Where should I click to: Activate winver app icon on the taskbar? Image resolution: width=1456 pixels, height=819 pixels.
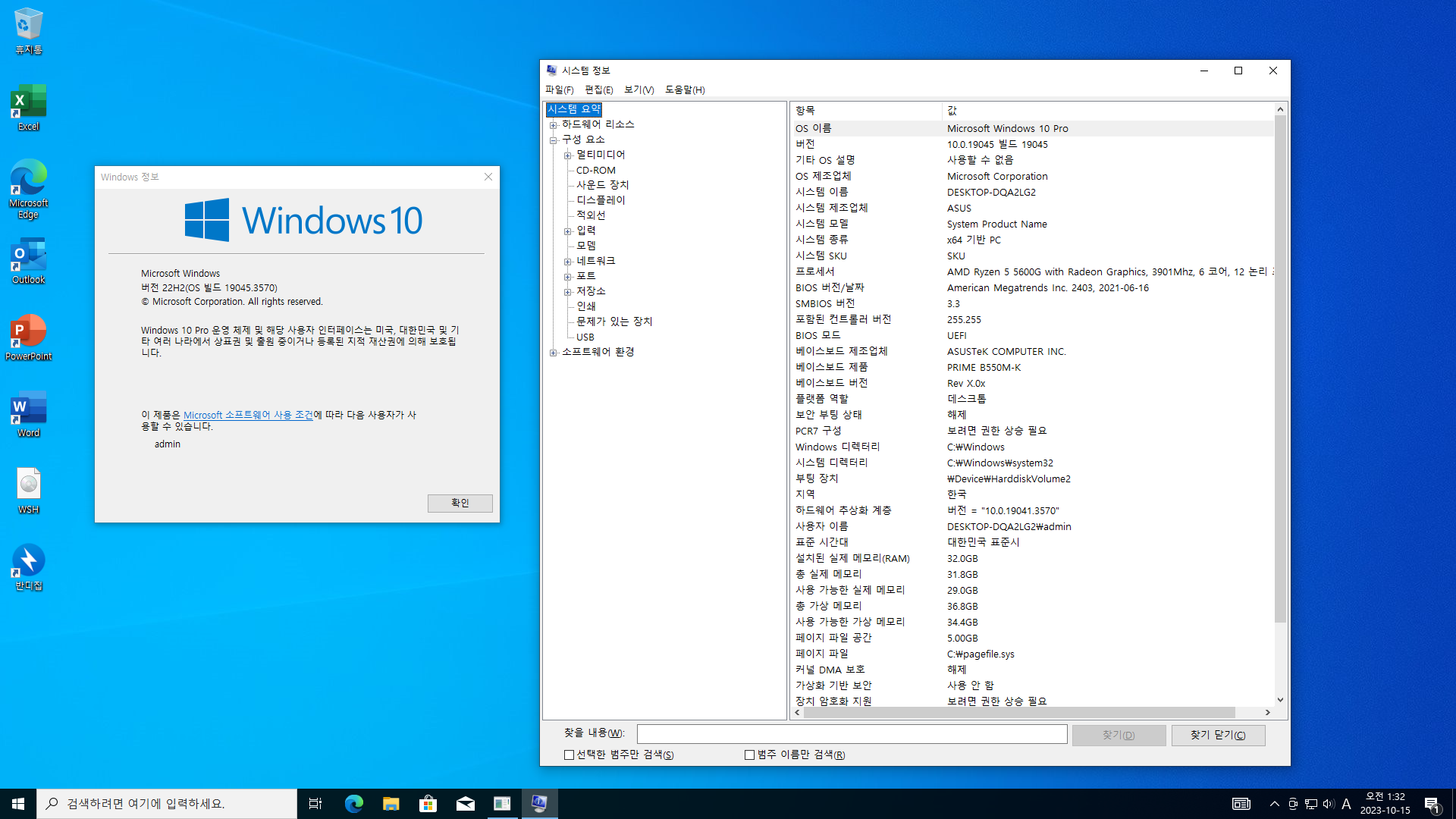(x=502, y=804)
